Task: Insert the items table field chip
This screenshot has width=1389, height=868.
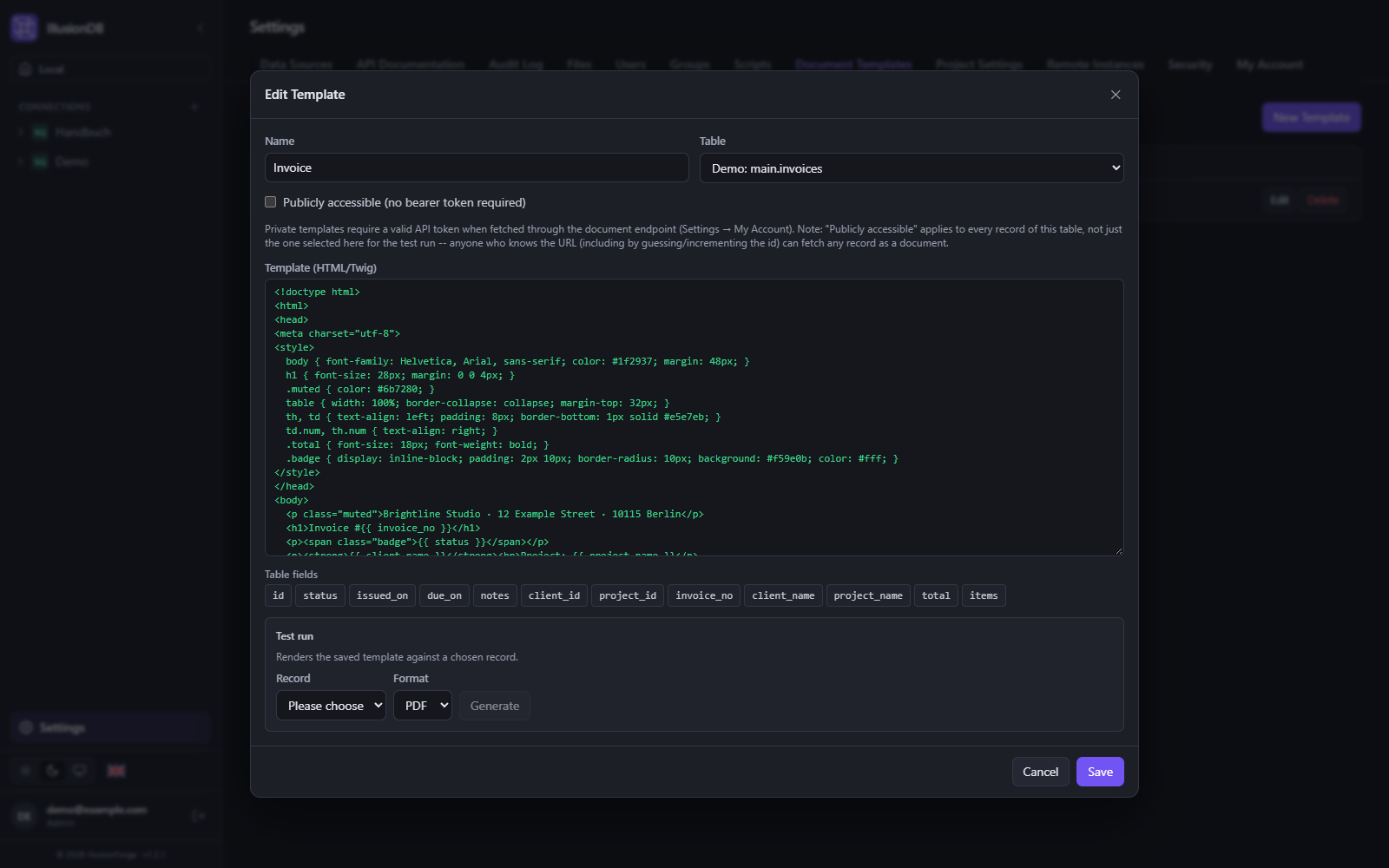Action: coord(984,595)
